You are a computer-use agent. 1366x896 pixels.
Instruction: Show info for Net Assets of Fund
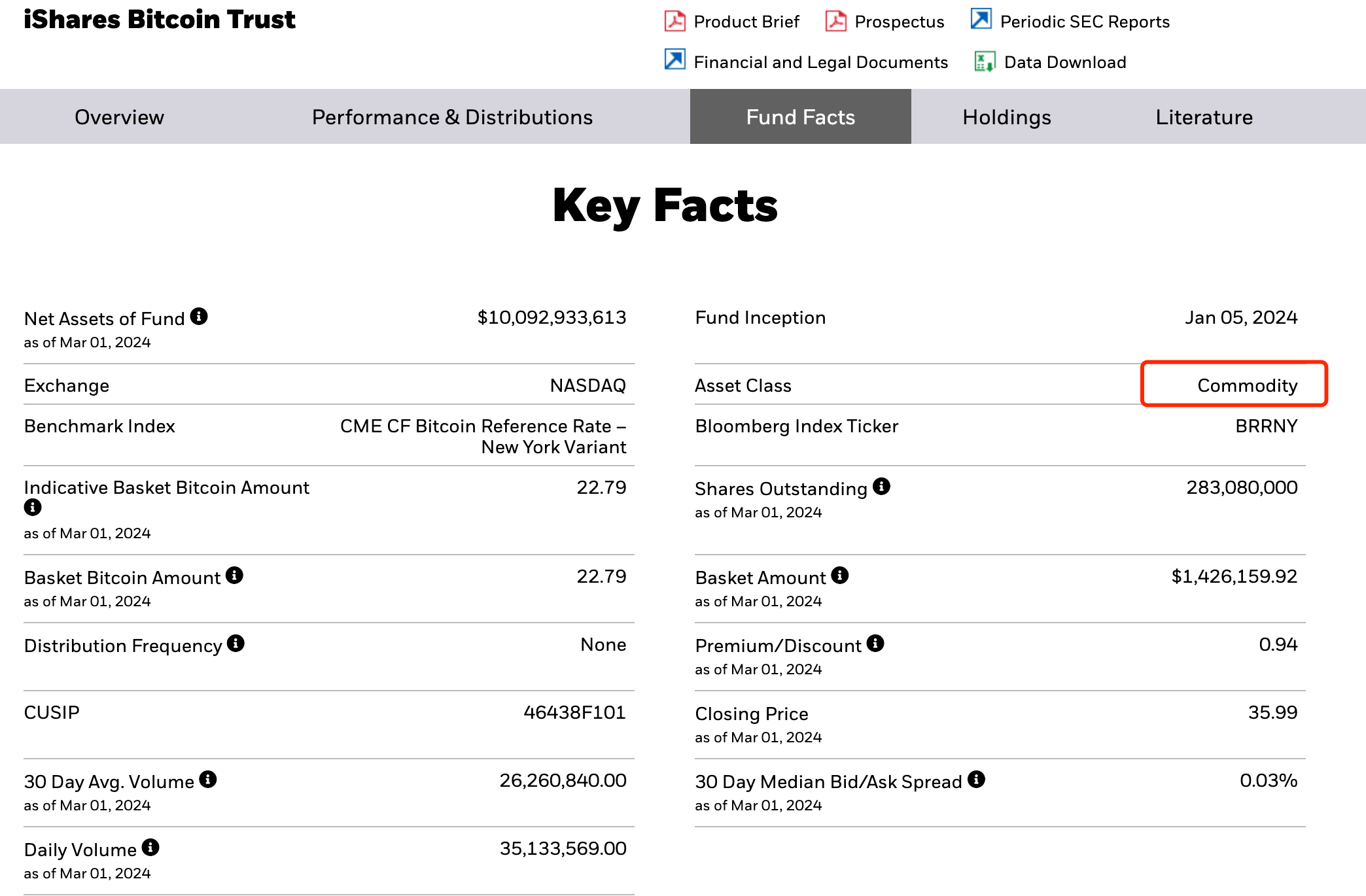tap(199, 317)
